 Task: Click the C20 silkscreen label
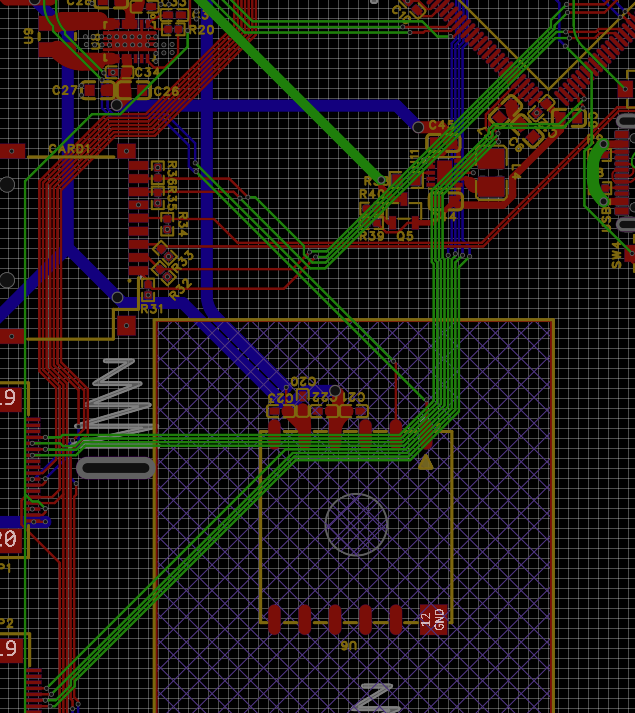click(x=302, y=382)
